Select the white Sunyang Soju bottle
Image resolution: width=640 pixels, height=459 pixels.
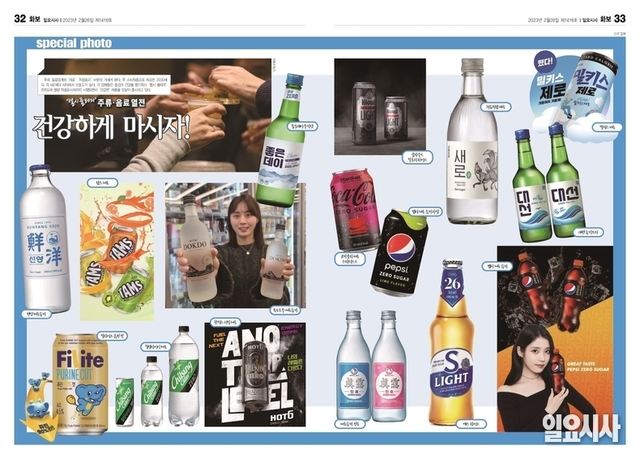coord(45,238)
